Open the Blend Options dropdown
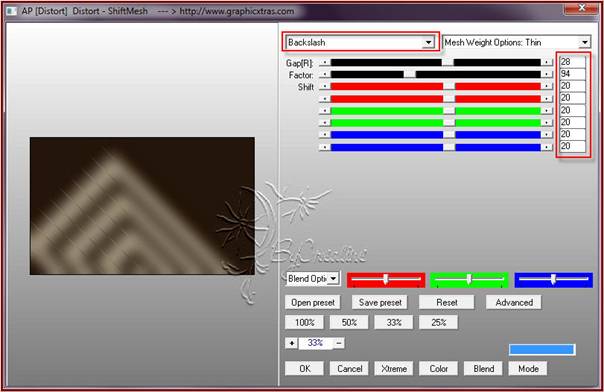The image size is (604, 392). pos(333,278)
